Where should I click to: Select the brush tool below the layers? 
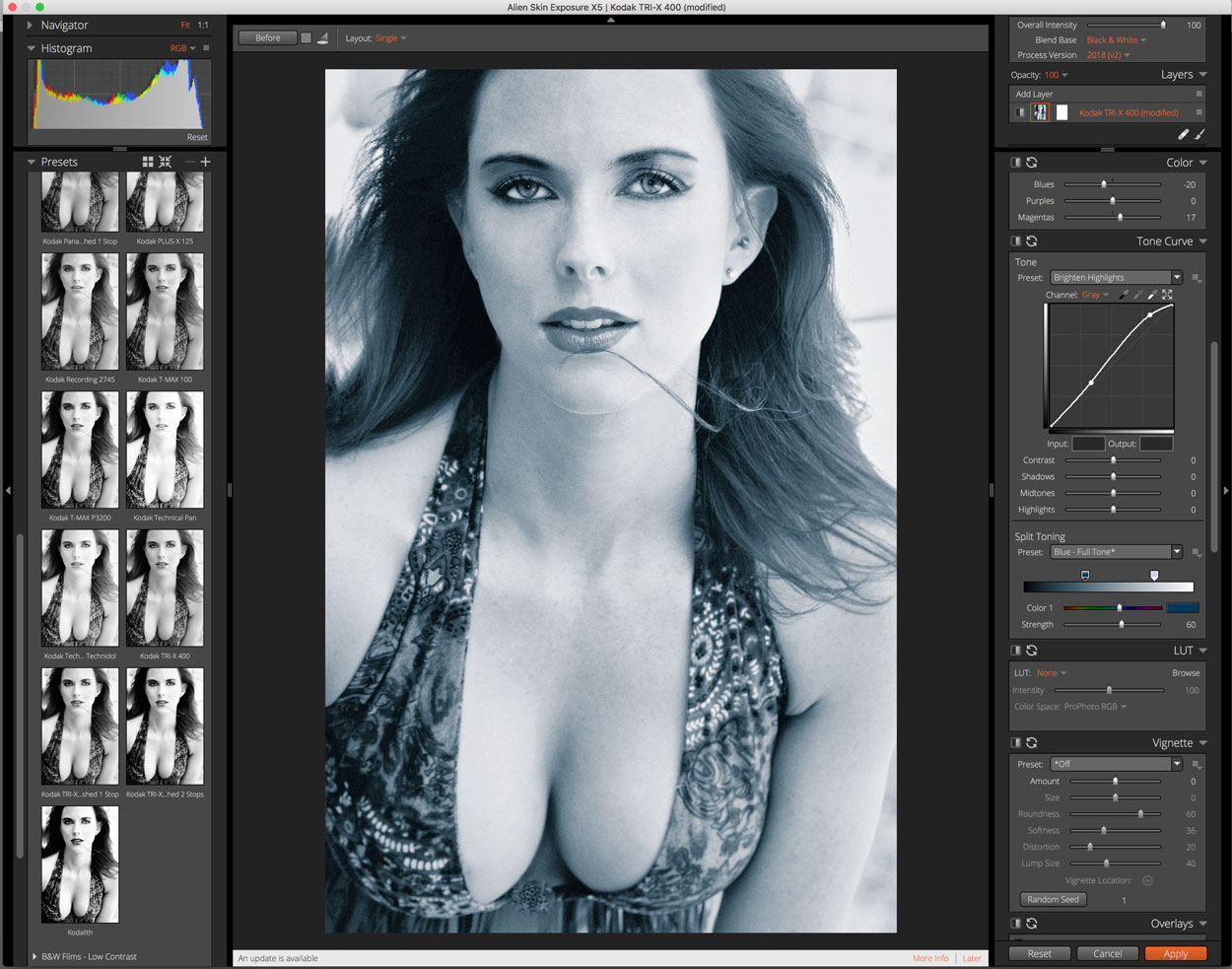(x=1199, y=134)
